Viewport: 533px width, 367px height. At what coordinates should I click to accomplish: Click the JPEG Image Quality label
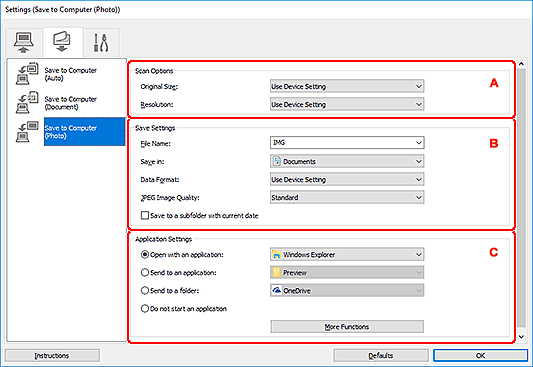tap(170, 197)
